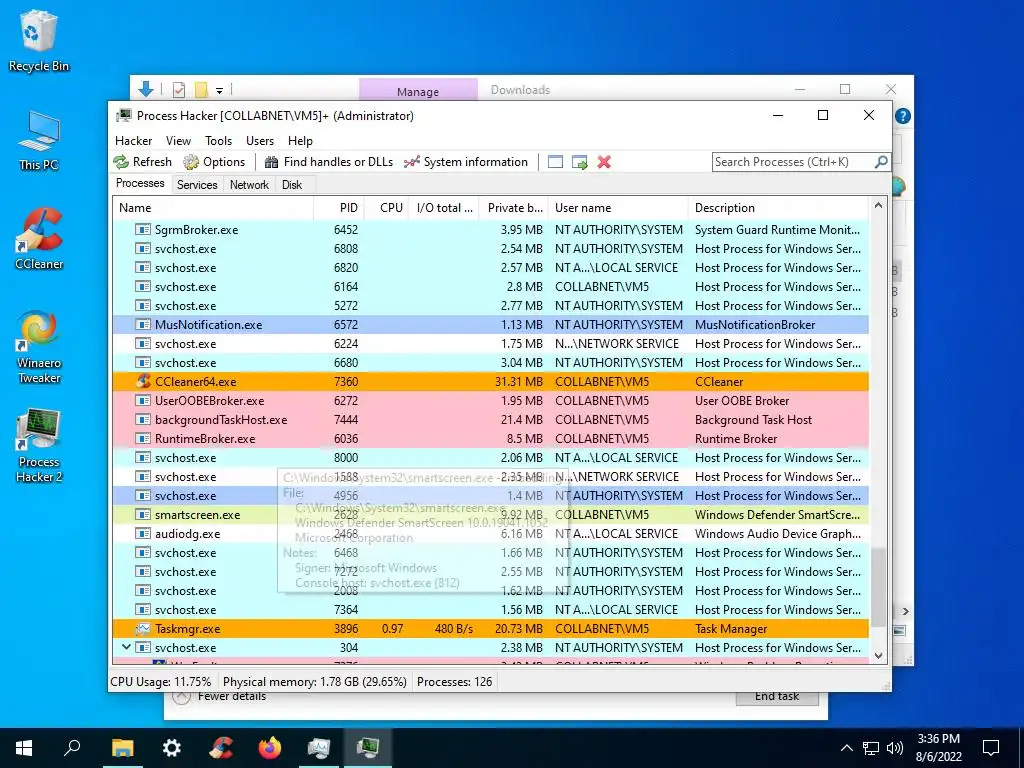Image resolution: width=1024 pixels, height=768 pixels.
Task: Click the MusNotification.exe process icon
Action: coord(143,325)
